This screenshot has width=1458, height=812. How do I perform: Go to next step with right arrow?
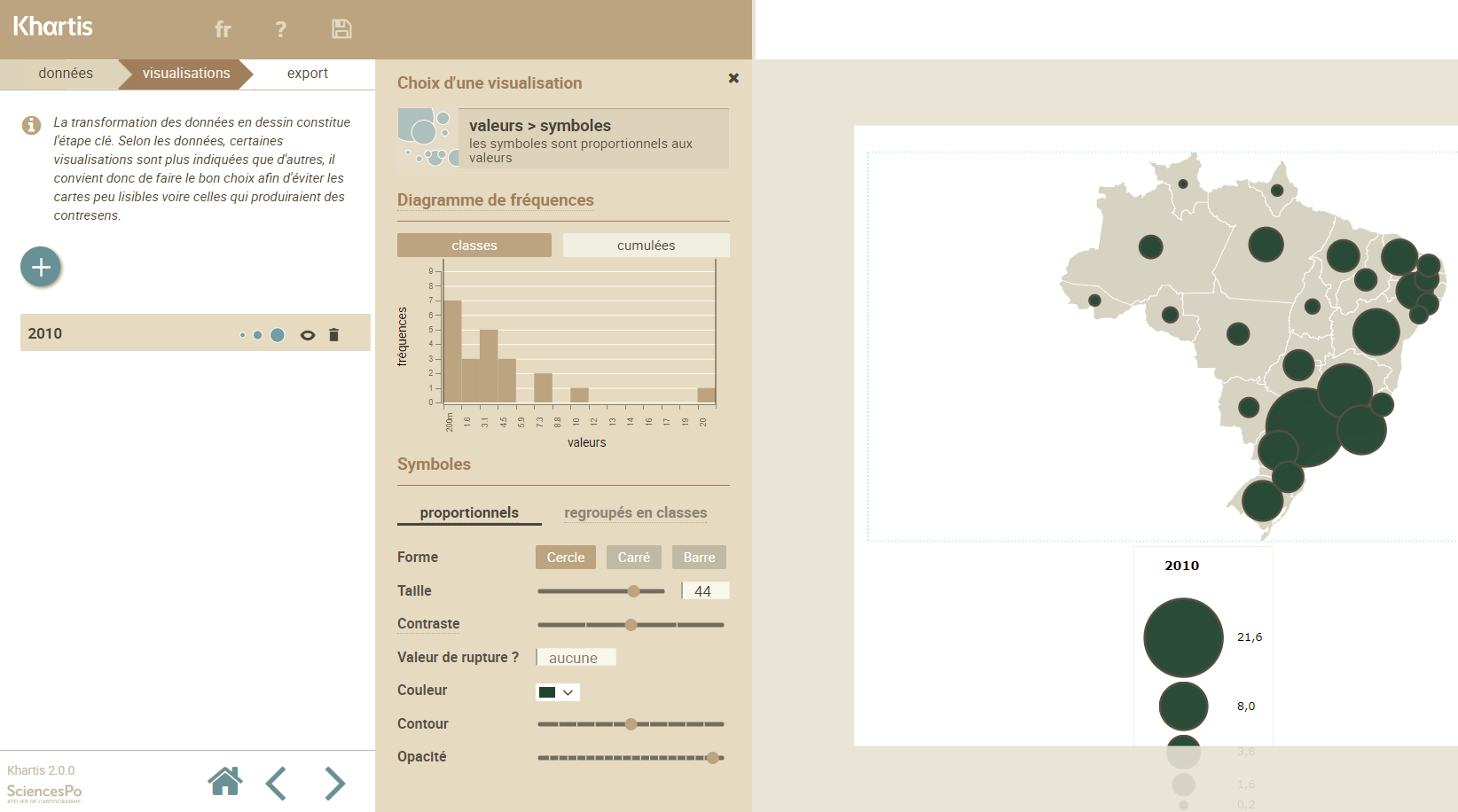pyautogui.click(x=334, y=784)
